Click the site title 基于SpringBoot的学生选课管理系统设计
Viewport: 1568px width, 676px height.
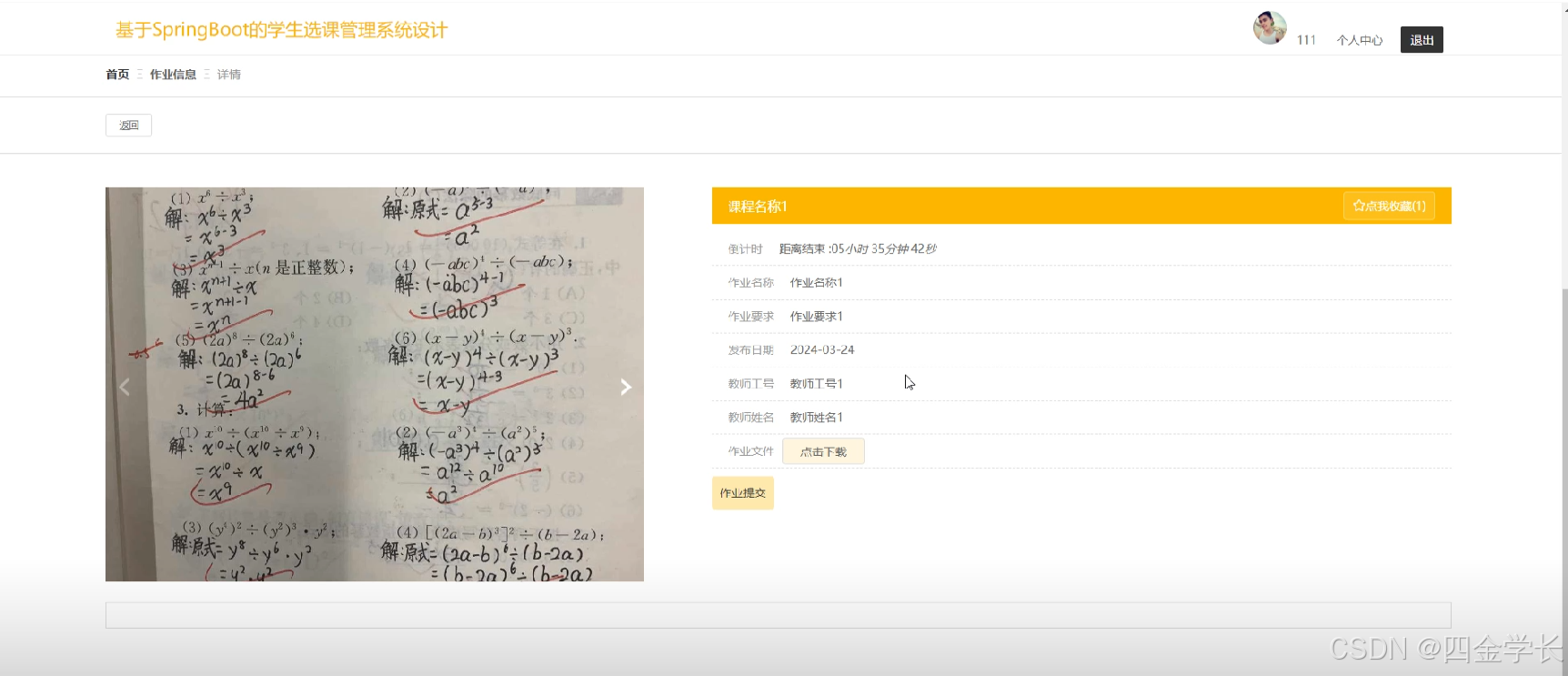[281, 30]
